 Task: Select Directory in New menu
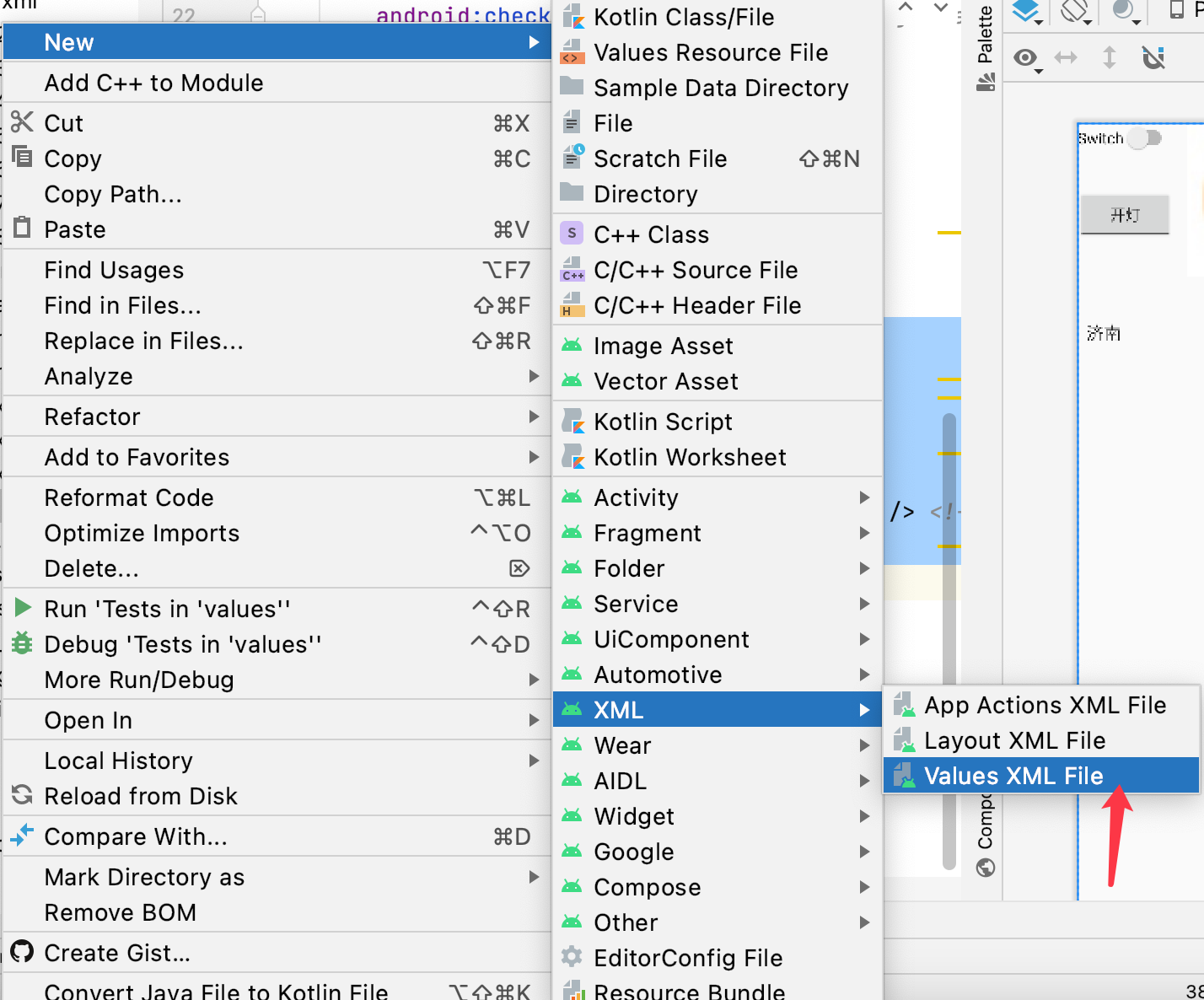(x=717, y=194)
